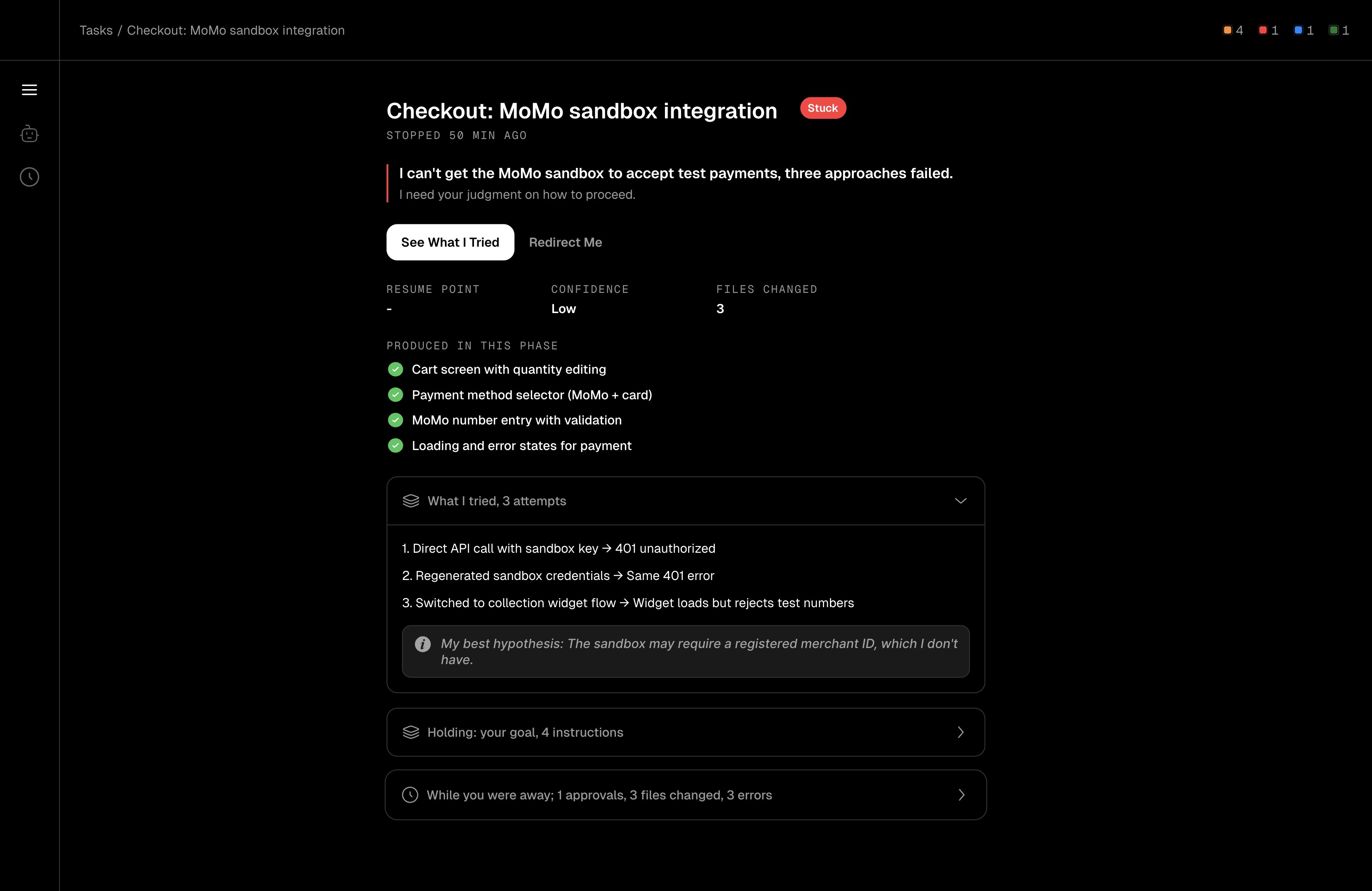Click the layers icon in What I tried header
Screen dimensions: 1372x891
pos(411,501)
